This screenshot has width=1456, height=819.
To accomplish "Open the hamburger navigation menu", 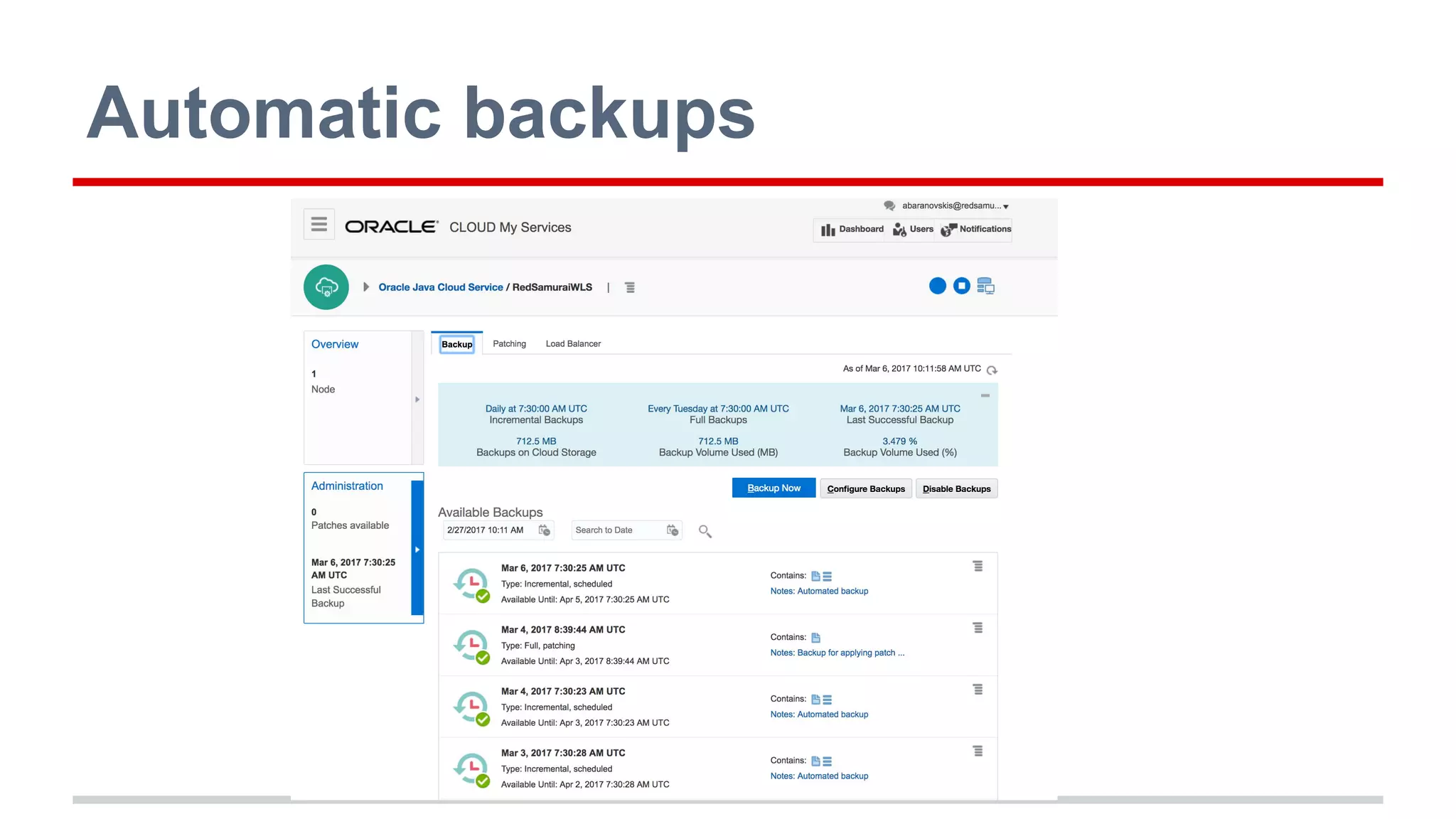I will coord(318,224).
